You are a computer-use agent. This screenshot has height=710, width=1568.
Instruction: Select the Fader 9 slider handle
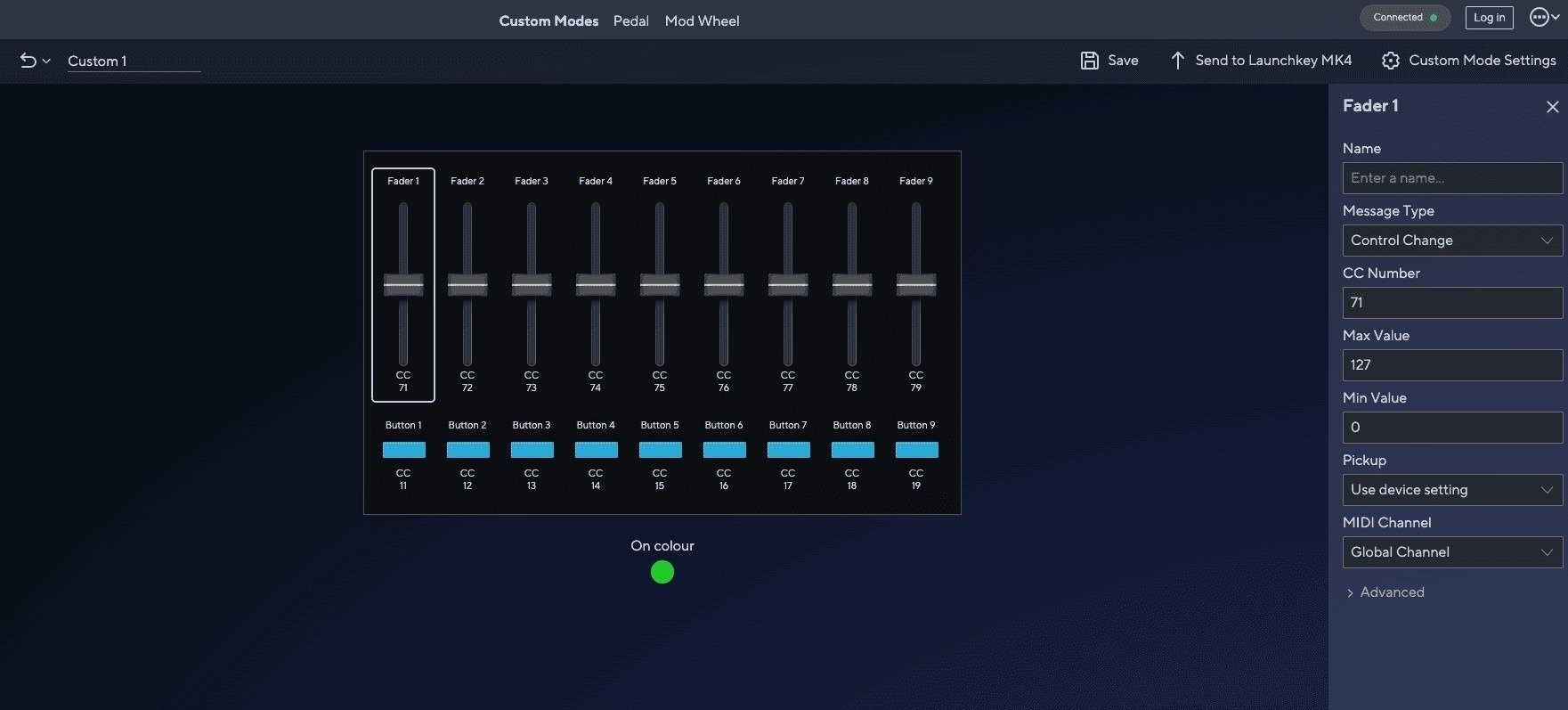point(916,285)
